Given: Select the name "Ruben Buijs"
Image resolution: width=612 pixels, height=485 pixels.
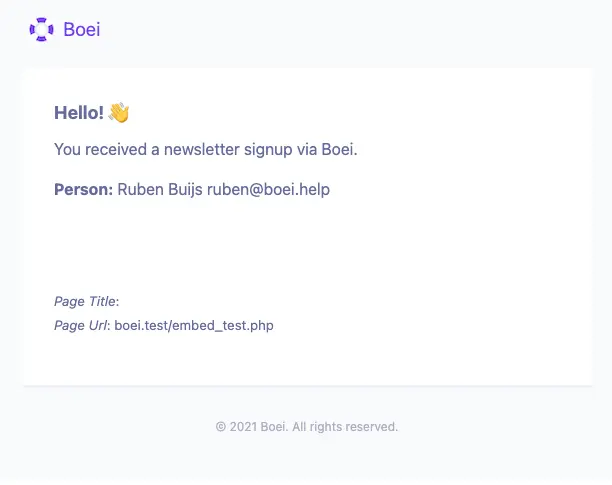Looking at the screenshot, I should (160, 189).
